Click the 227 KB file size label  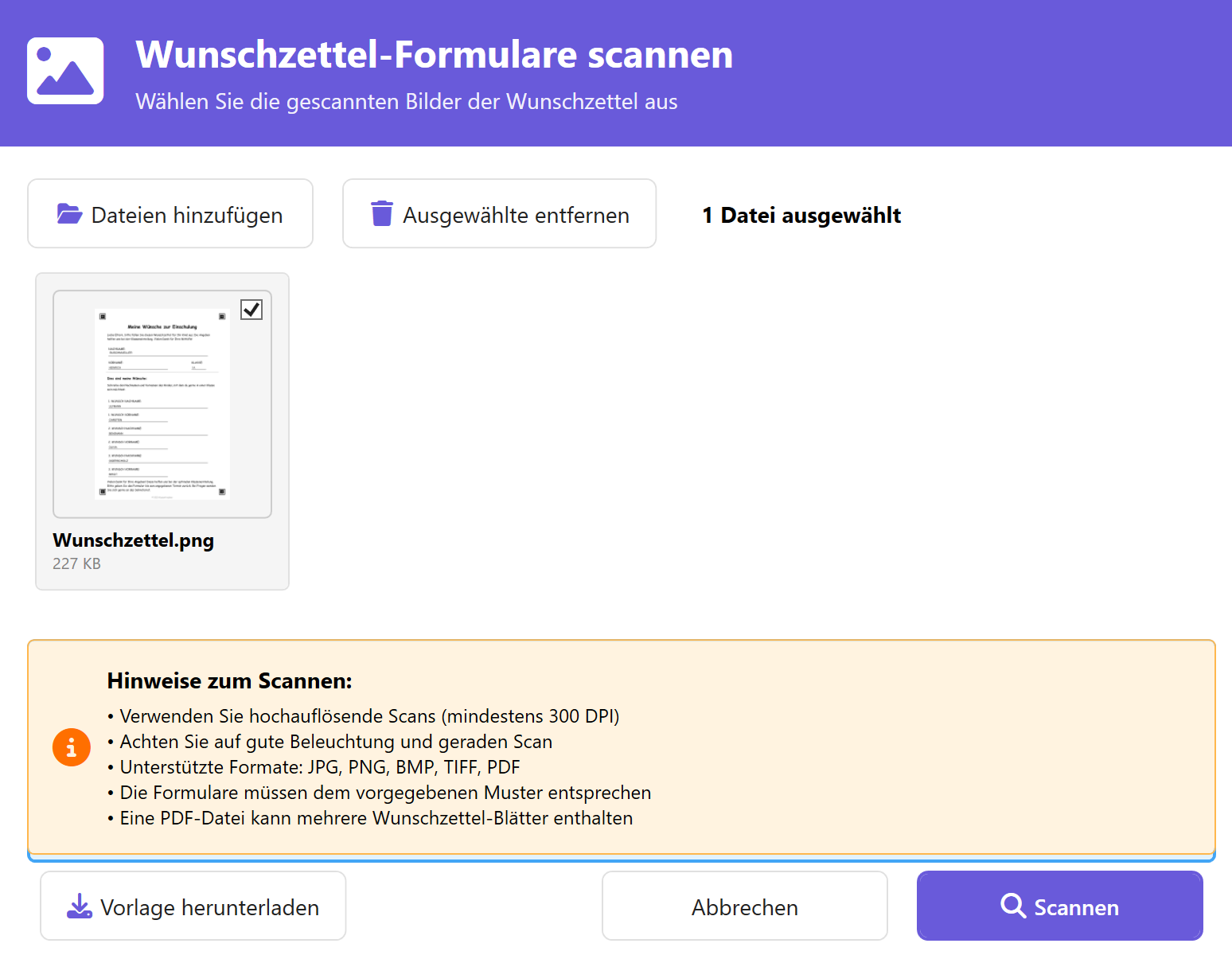pyautogui.click(x=76, y=563)
